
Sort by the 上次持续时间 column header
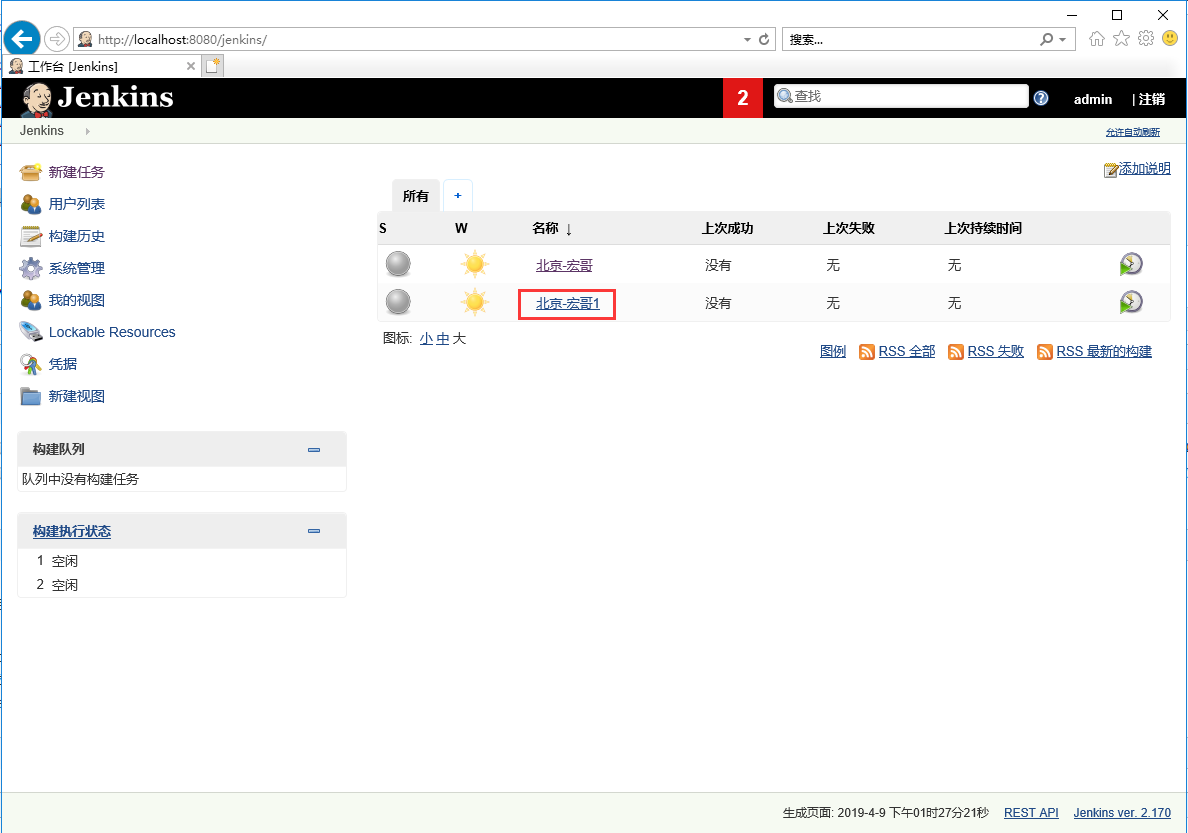point(983,228)
